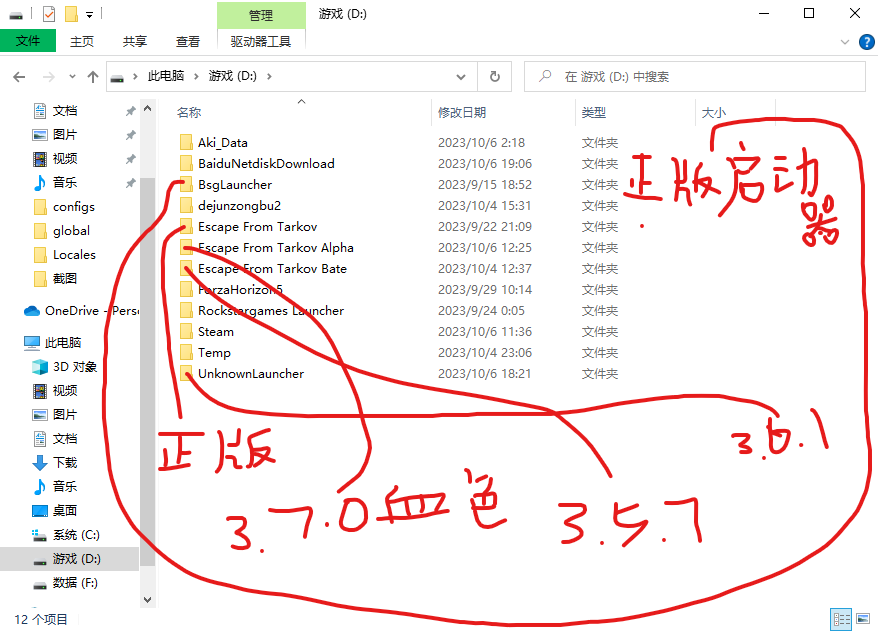The image size is (878, 632).
Task: Switch to the 主页 ribbon tab
Action: click(x=82, y=41)
